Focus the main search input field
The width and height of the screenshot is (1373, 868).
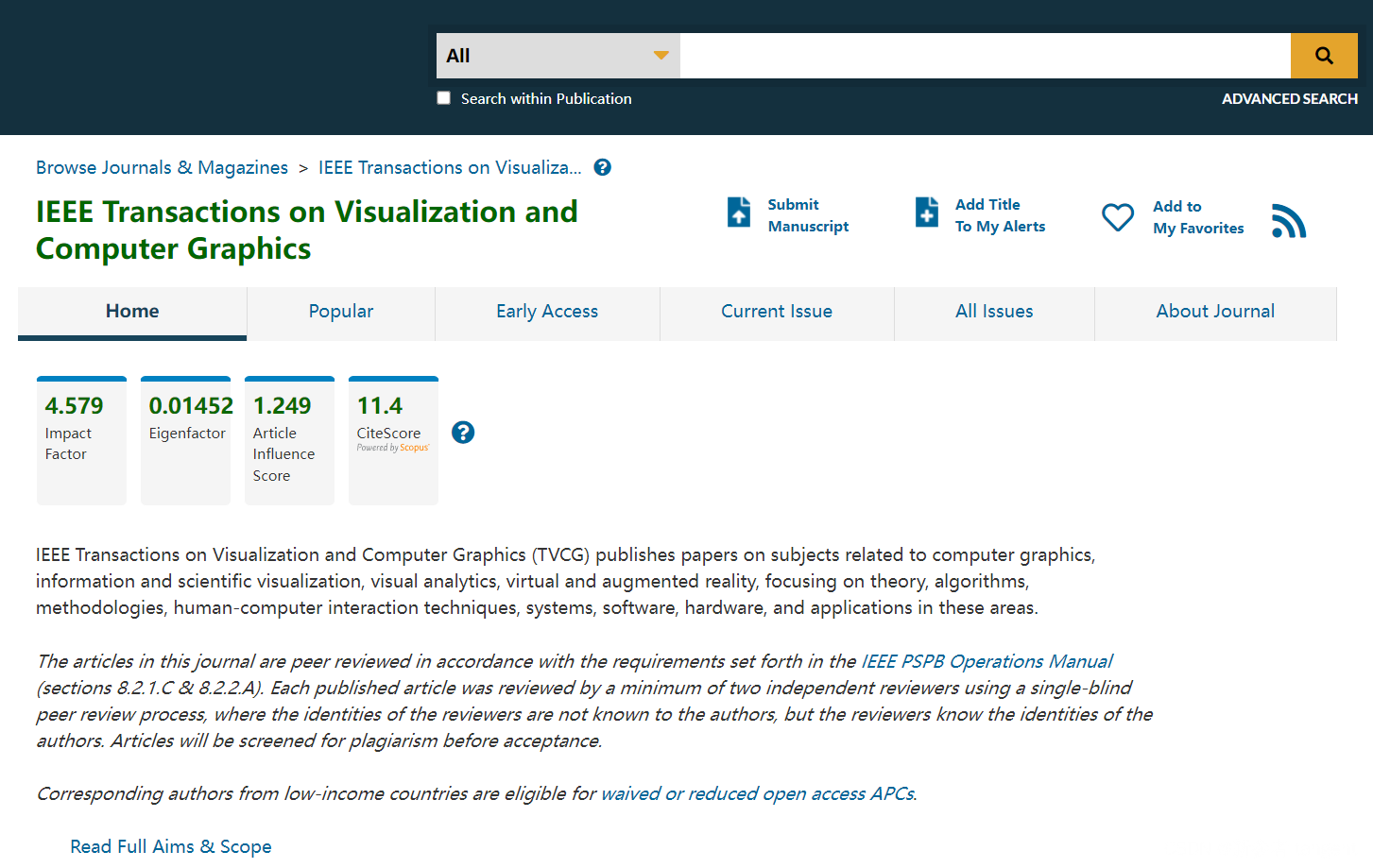click(x=986, y=56)
